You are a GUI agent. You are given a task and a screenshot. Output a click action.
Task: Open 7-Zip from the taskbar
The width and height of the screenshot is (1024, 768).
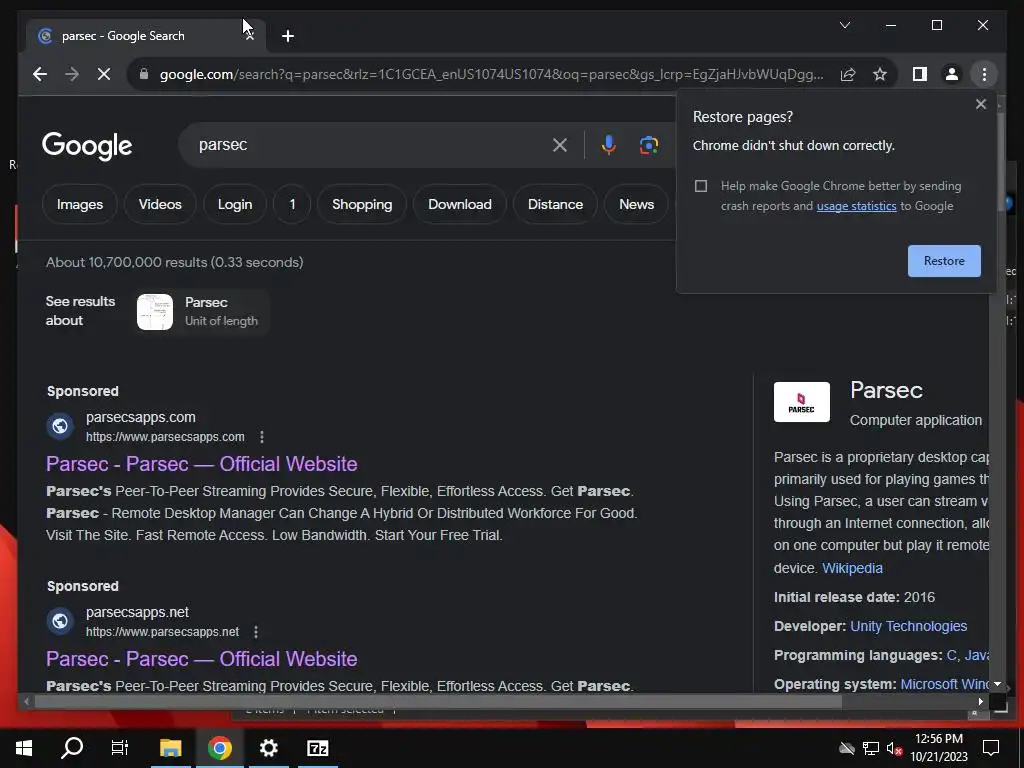pyautogui.click(x=317, y=748)
